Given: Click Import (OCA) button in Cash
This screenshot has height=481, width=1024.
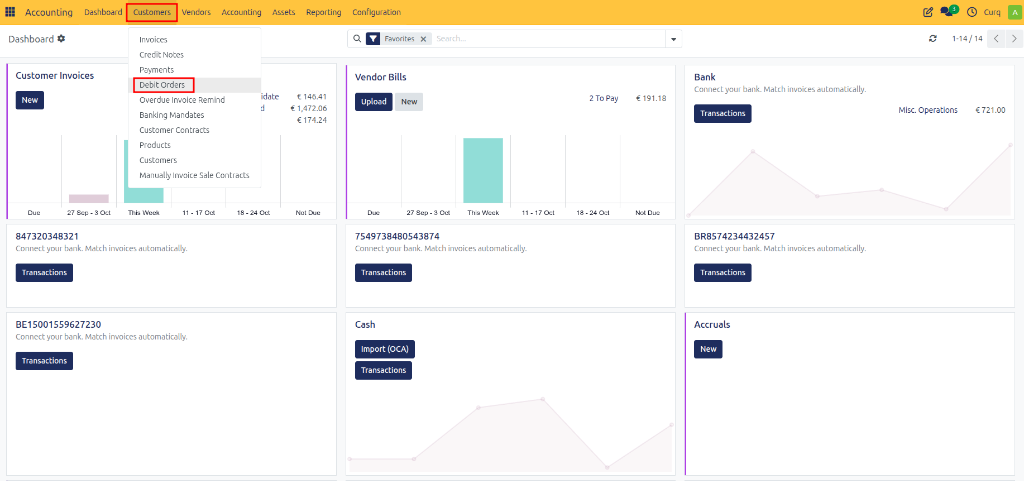Looking at the screenshot, I should click(385, 349).
